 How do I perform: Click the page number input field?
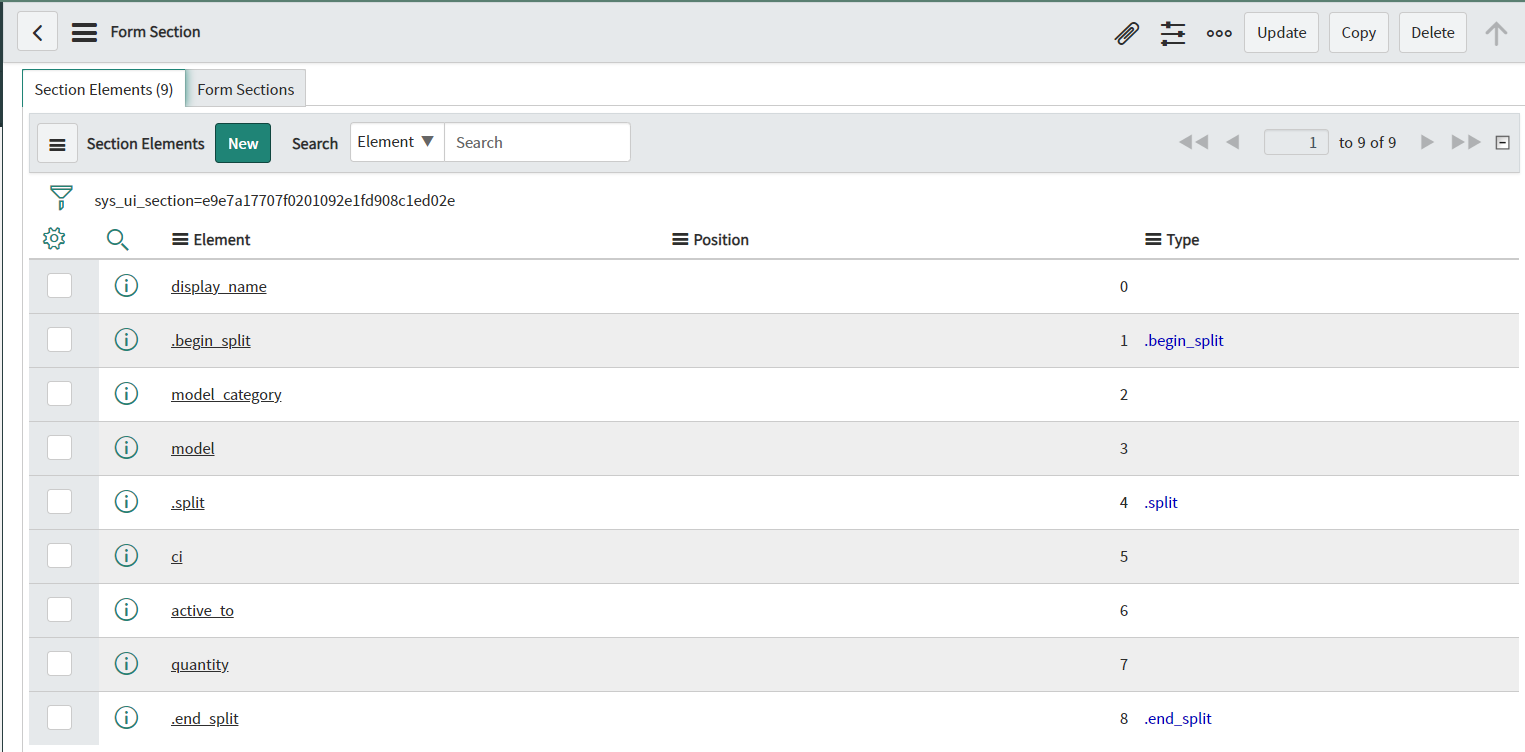(1296, 142)
